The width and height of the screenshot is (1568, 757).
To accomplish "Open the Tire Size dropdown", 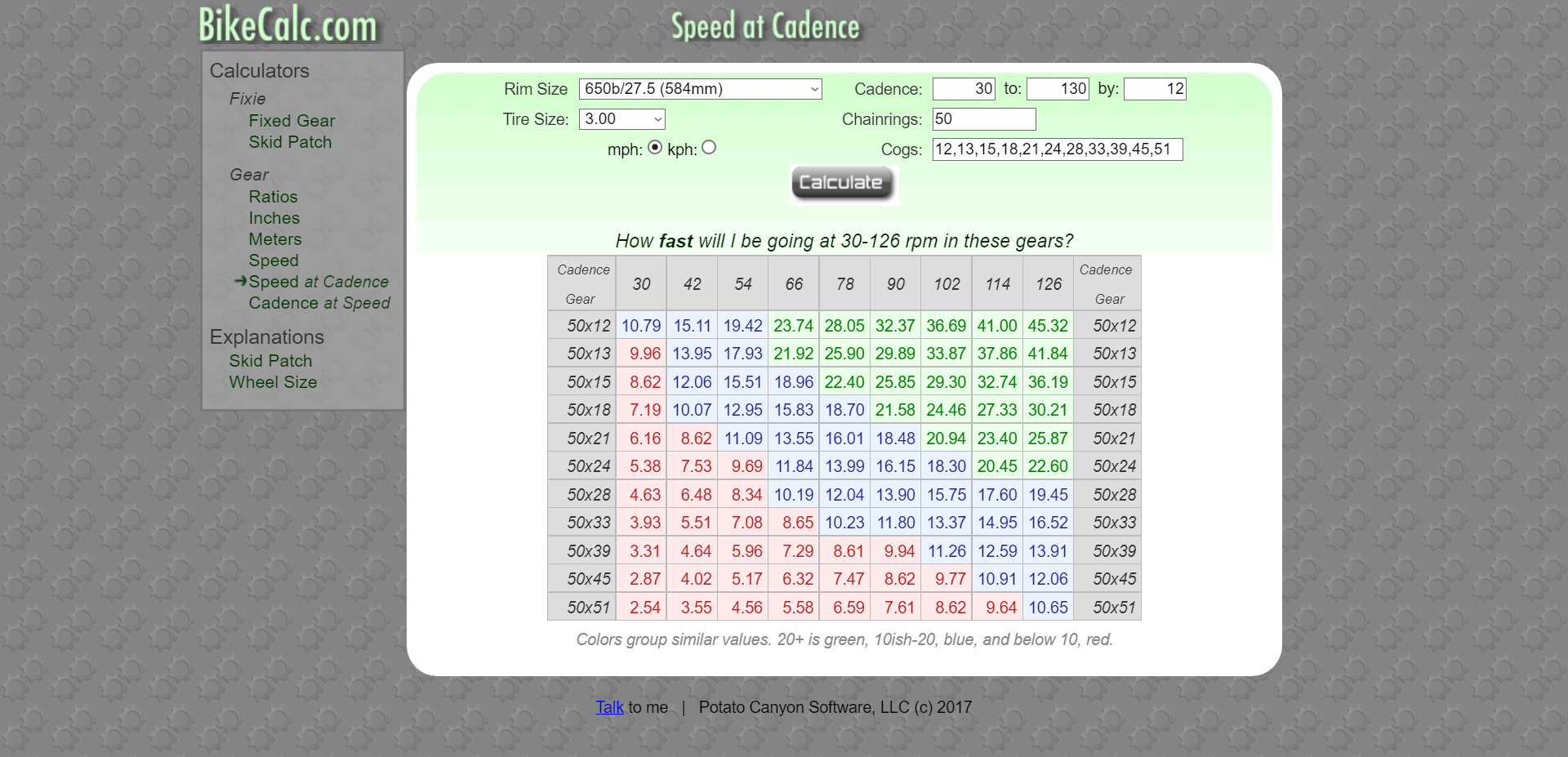I will click(x=621, y=119).
